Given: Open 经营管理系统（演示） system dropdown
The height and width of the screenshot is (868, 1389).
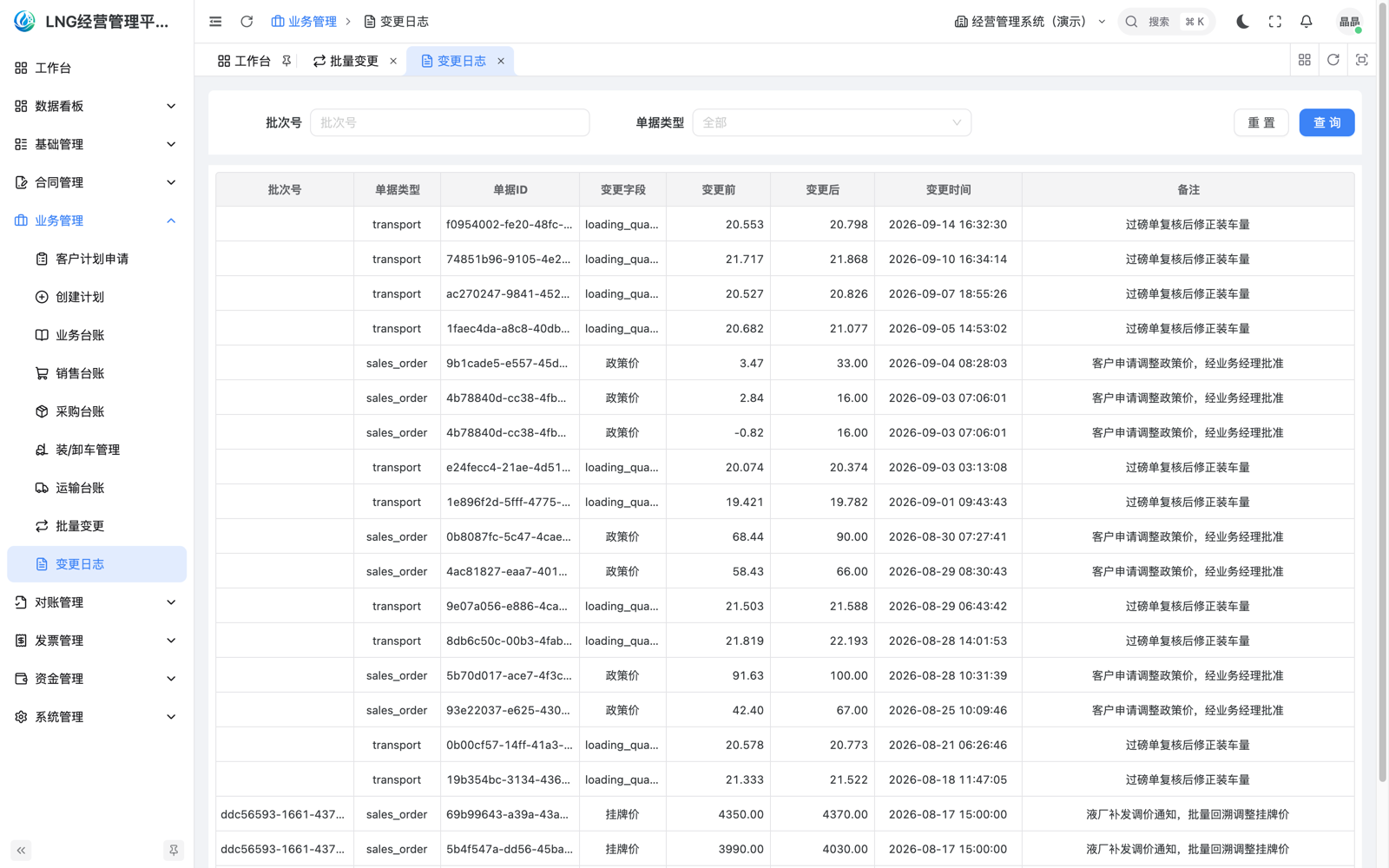Looking at the screenshot, I should coord(1030,22).
